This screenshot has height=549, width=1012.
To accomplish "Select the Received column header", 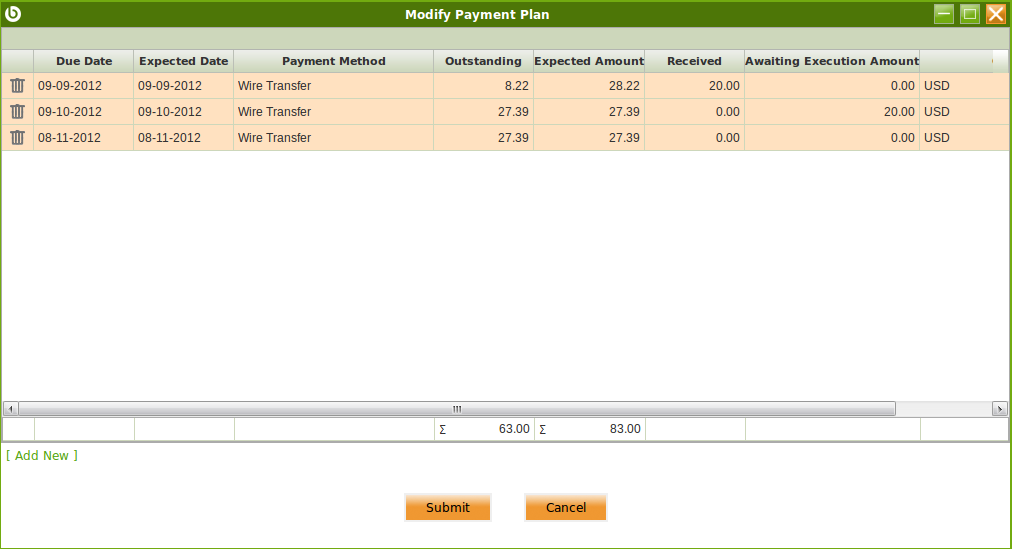I will (x=694, y=61).
